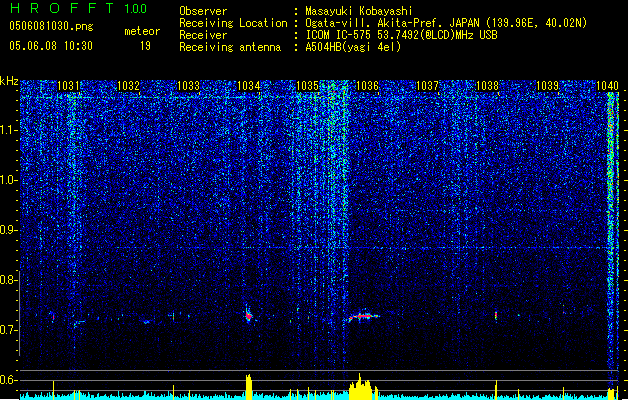Viewport: 629px width, 400px height.
Task: Click time marker 1032
Action: tap(128, 86)
